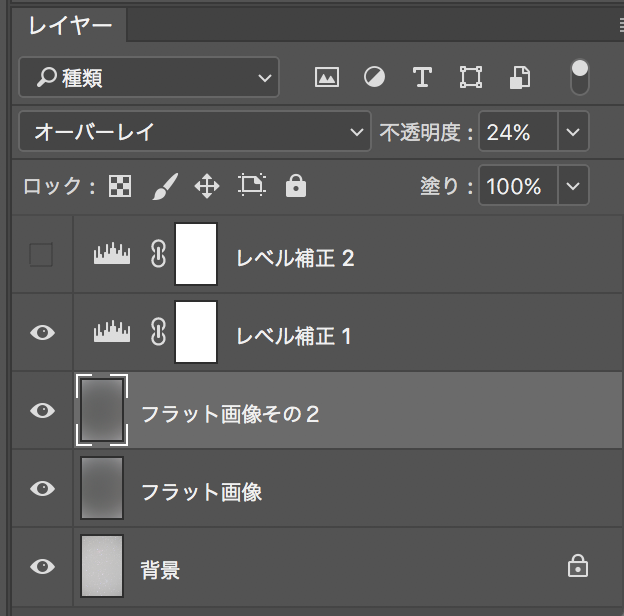Click the lock all padlock icon
624x616 pixels.
click(296, 185)
